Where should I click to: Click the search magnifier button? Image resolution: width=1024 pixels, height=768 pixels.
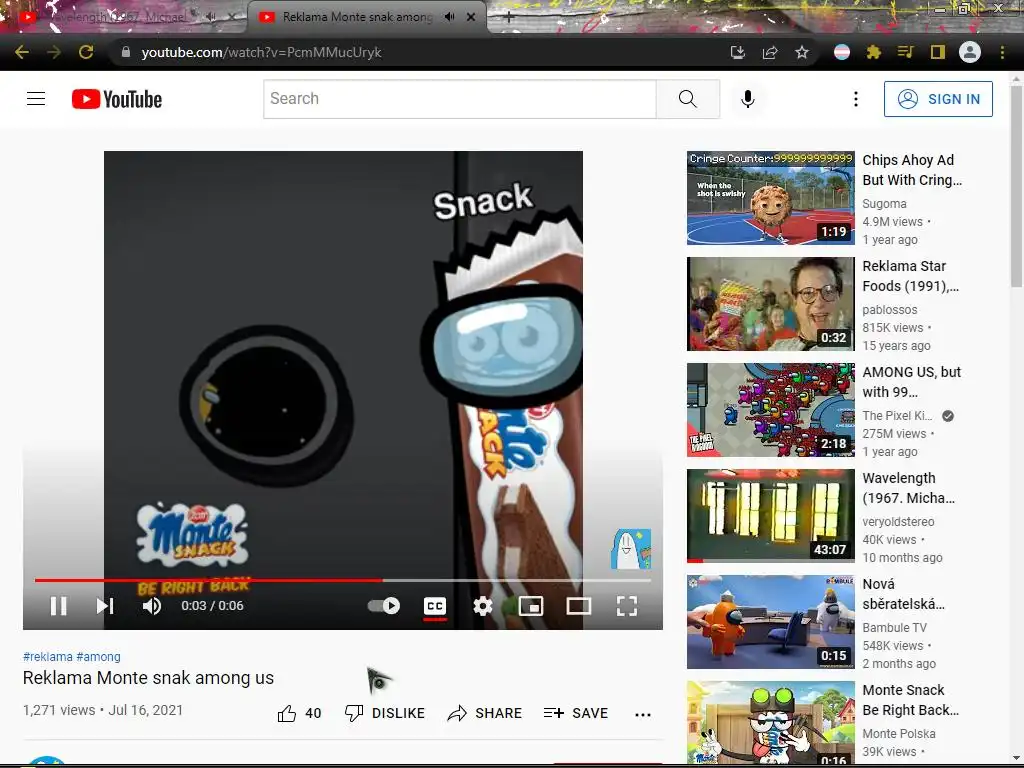coord(688,99)
